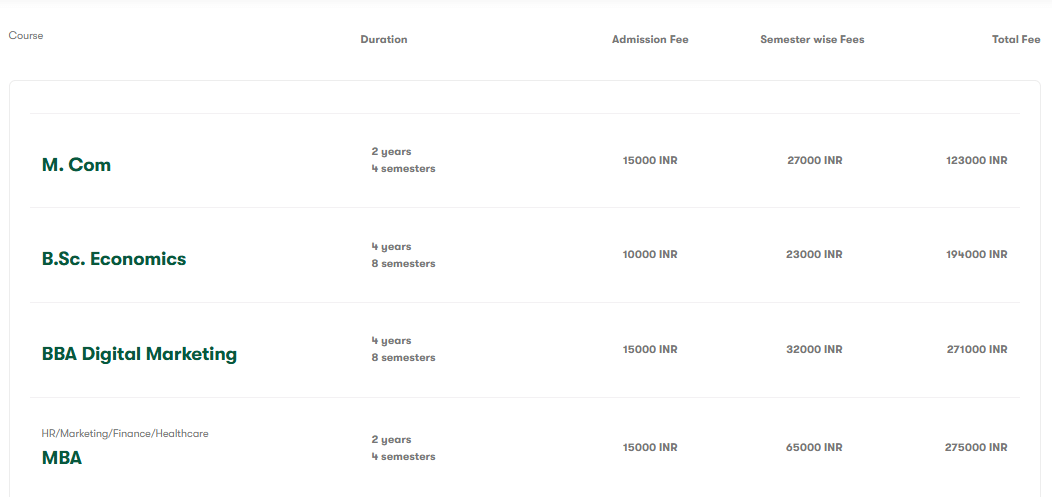Select the Admission Fee column header

(x=650, y=40)
